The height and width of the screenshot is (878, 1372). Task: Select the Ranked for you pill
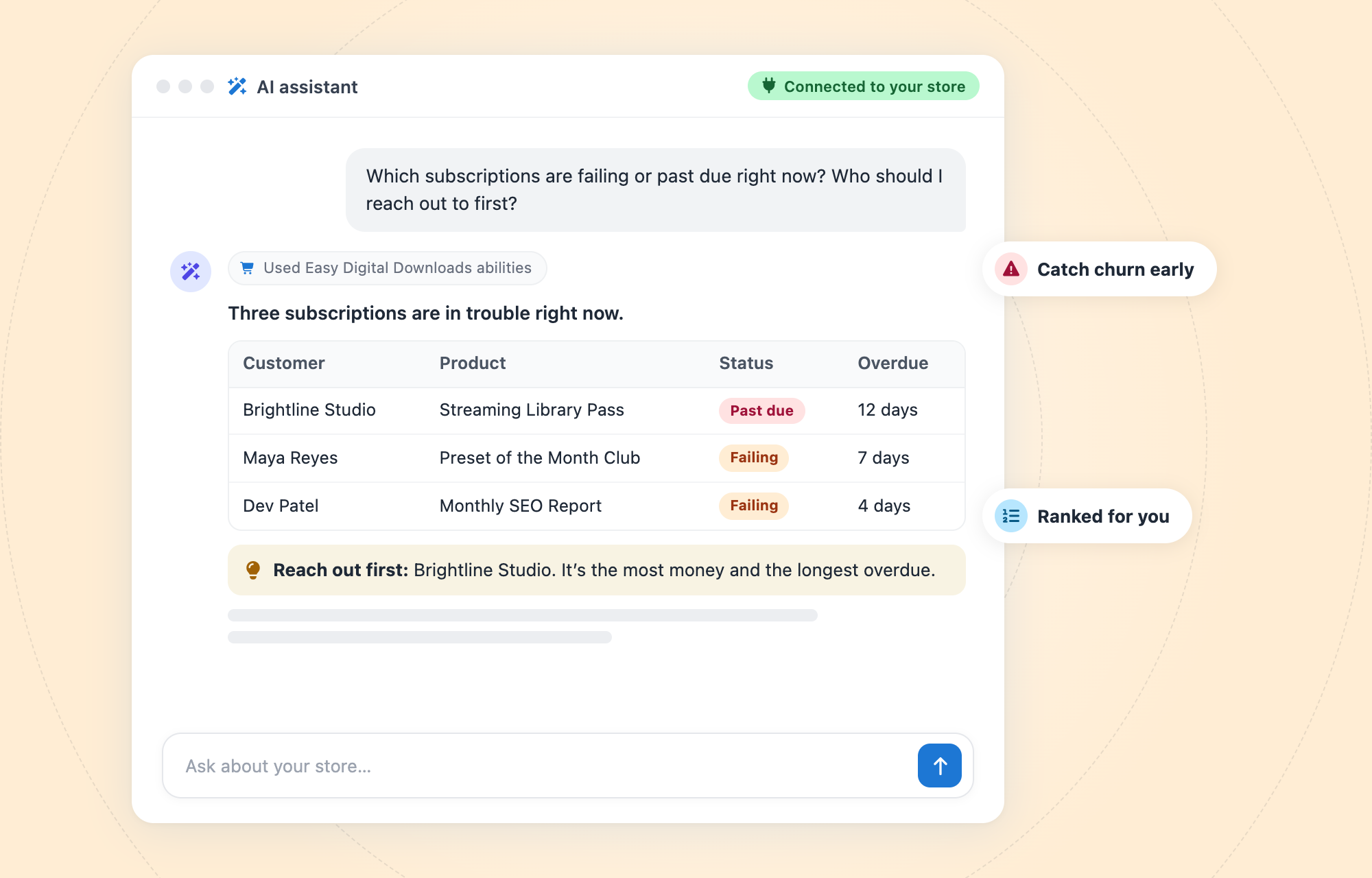pos(1087,516)
